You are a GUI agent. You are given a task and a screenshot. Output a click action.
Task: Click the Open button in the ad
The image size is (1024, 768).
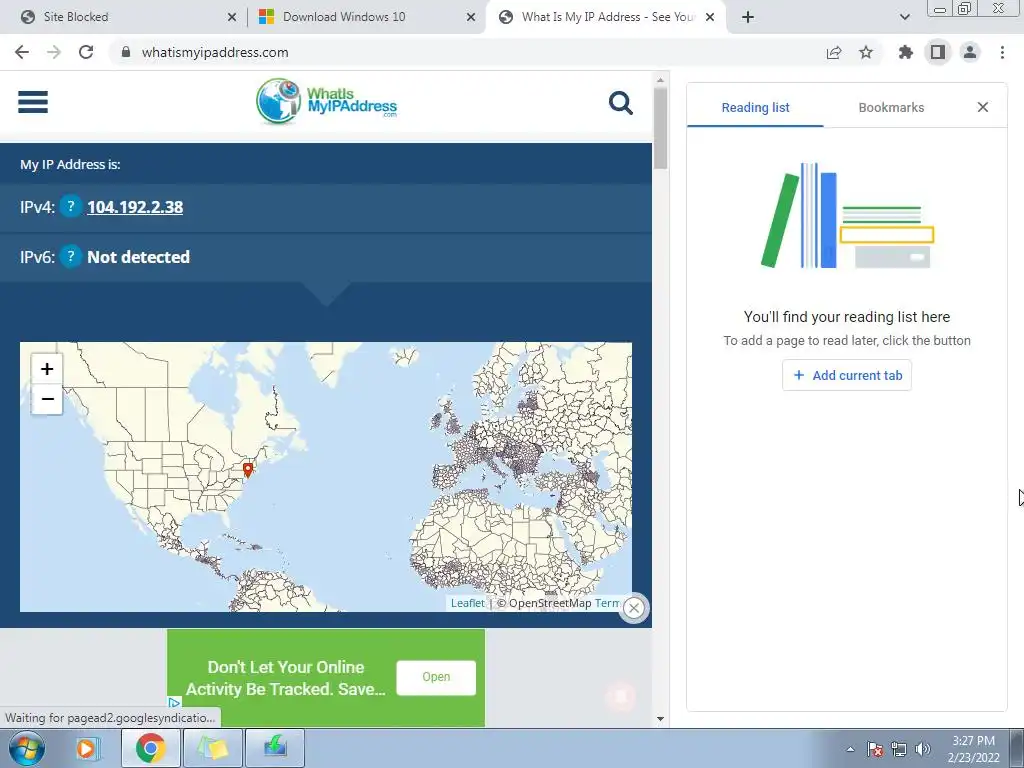(x=436, y=677)
